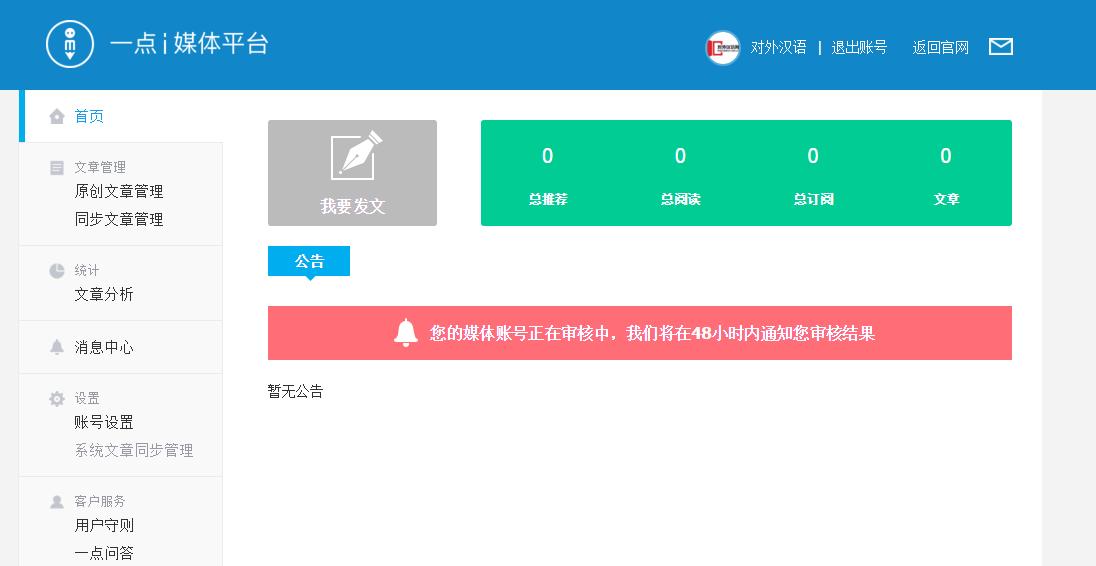Click the bell icon in the red notice

click(x=405, y=333)
